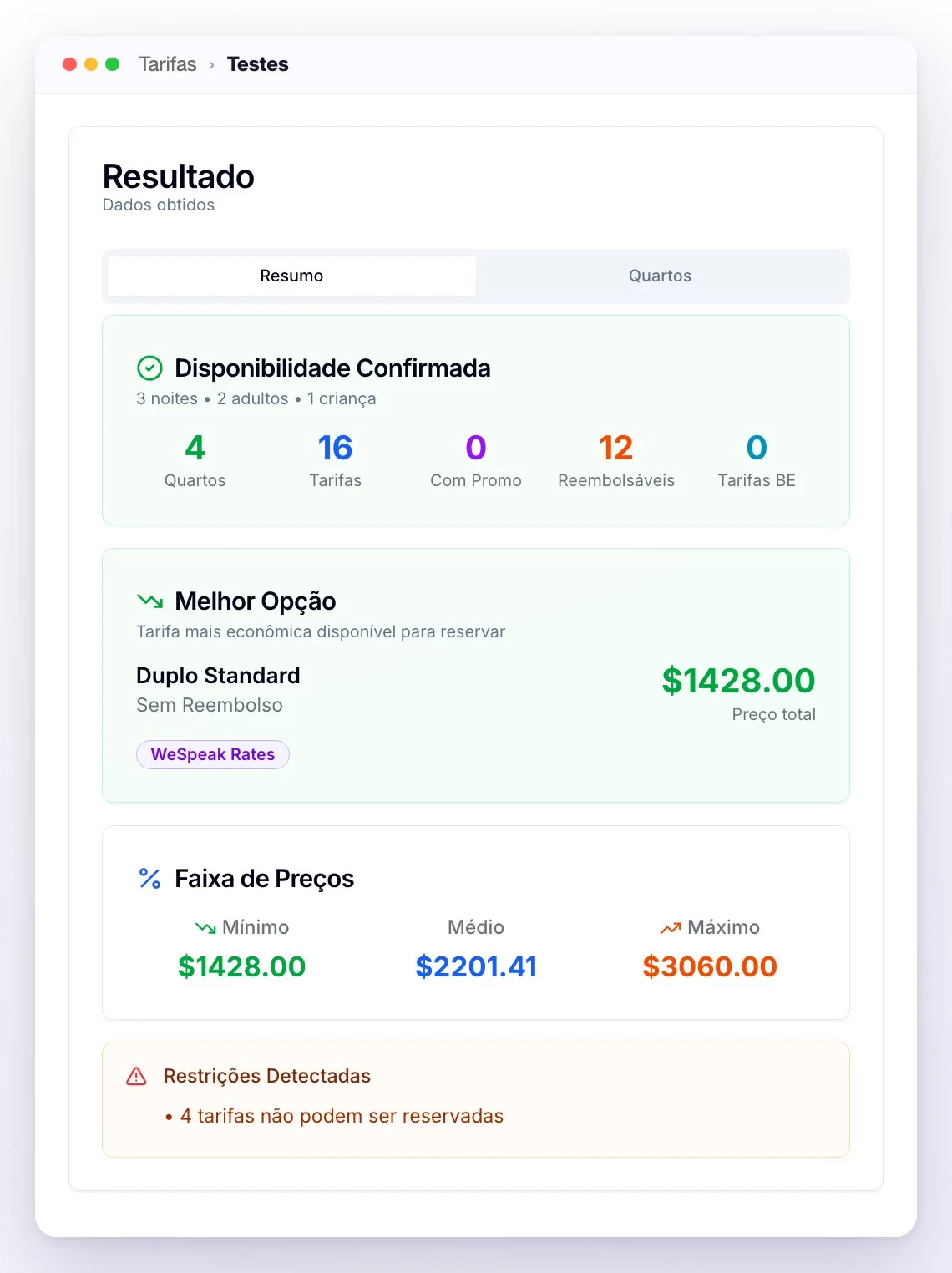
Task: Click the trending-down icon beside Melhor Opção
Action: point(150,601)
